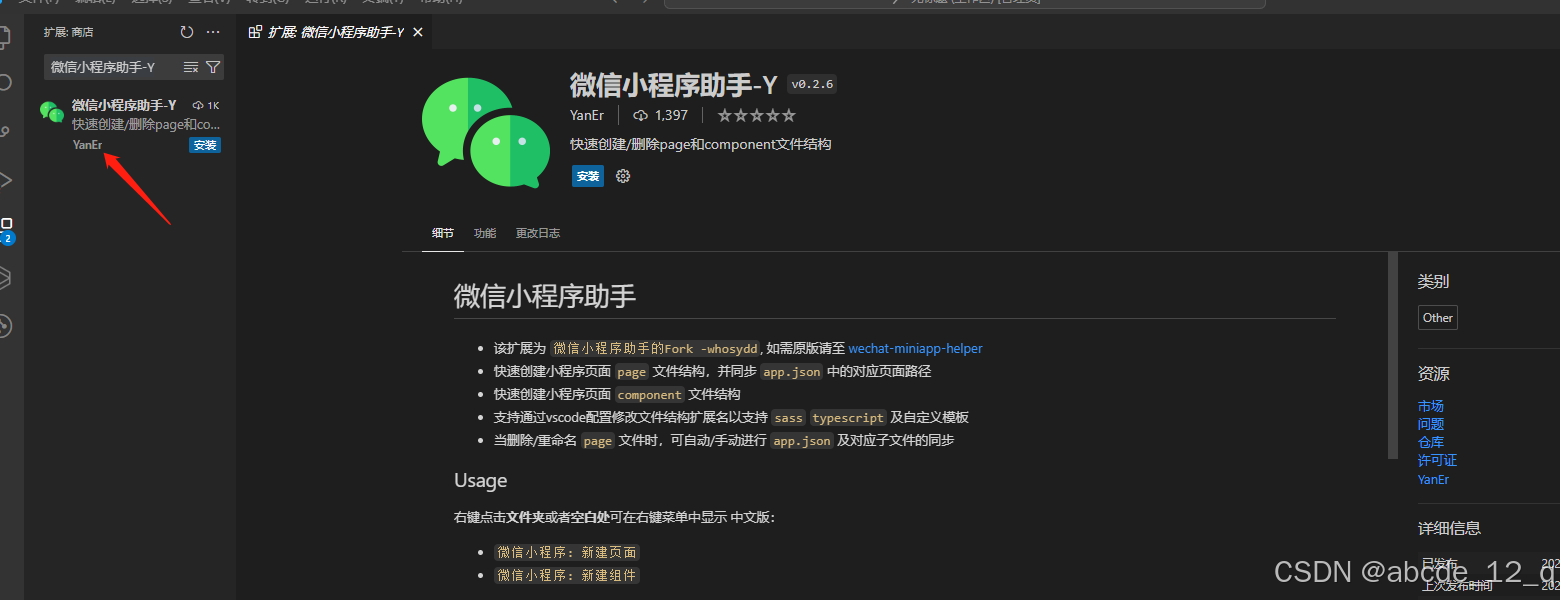Close the 扩展 微信小程序助手-Y editor tab

[x=418, y=32]
